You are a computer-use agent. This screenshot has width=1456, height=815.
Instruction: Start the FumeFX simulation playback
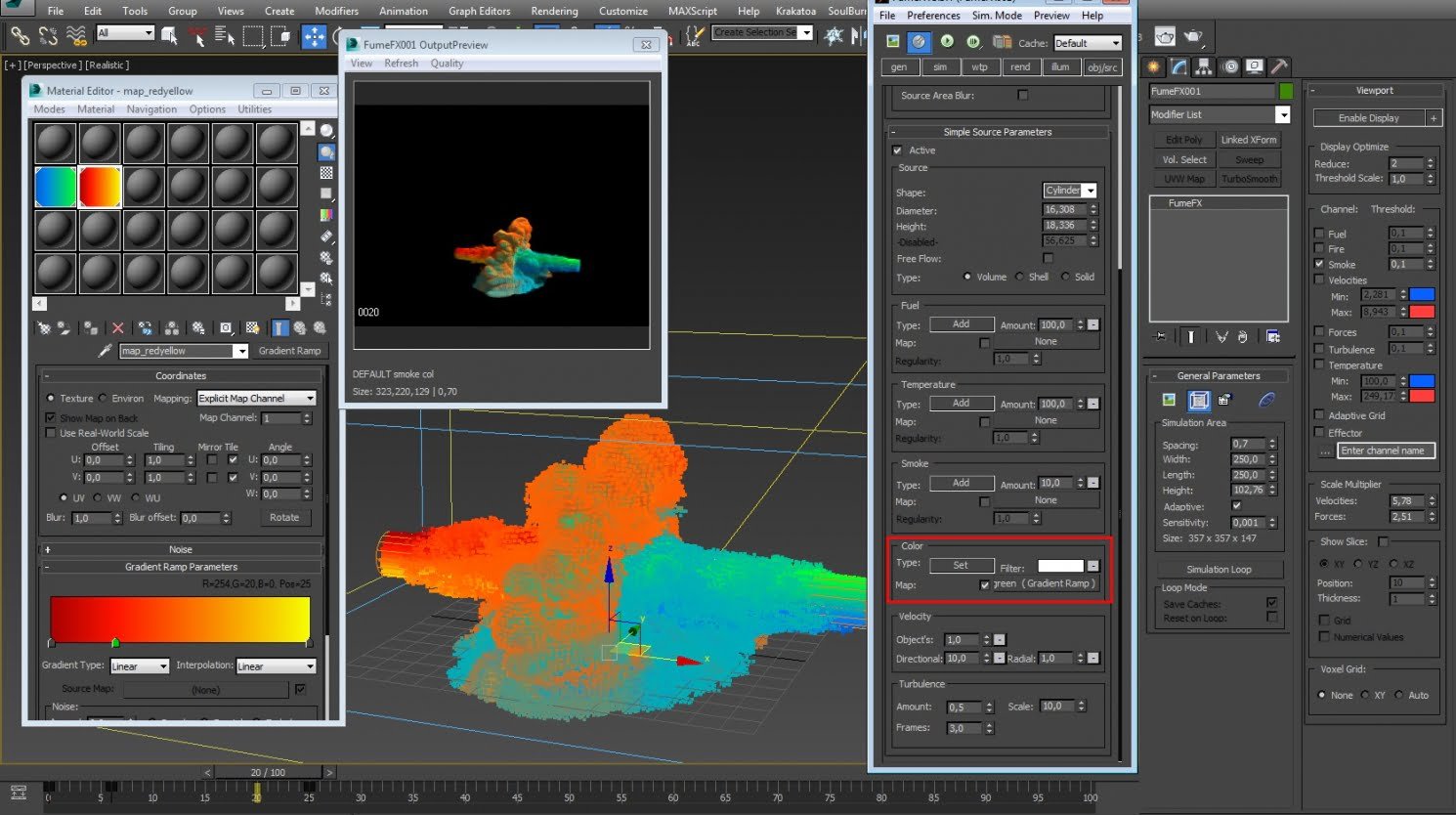[x=948, y=42]
